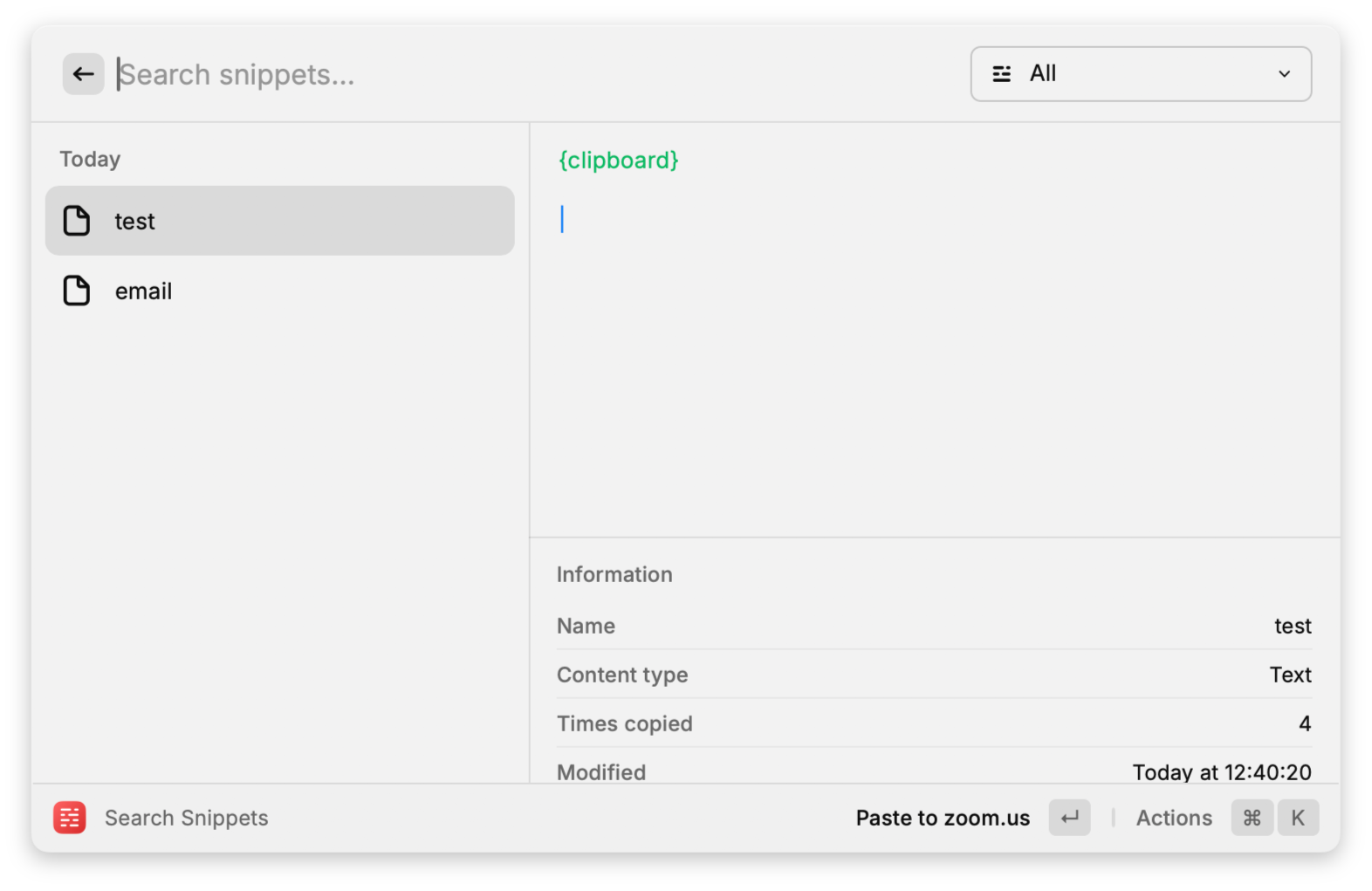Click the red Search Snippets app icon
Image resolution: width=1372 pixels, height=891 pixels.
point(70,818)
